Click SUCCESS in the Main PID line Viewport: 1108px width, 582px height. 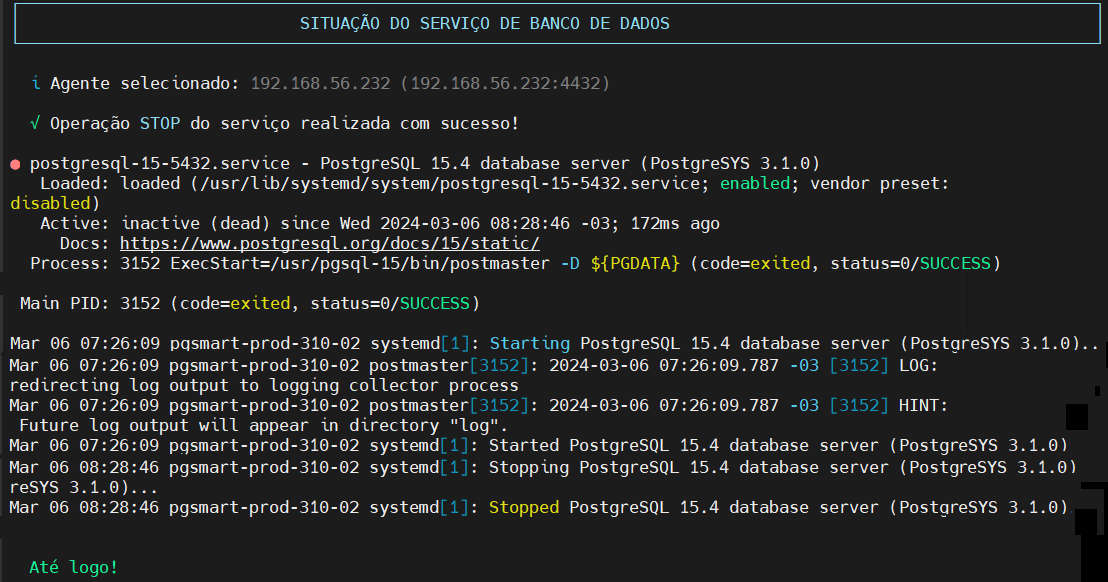435,304
